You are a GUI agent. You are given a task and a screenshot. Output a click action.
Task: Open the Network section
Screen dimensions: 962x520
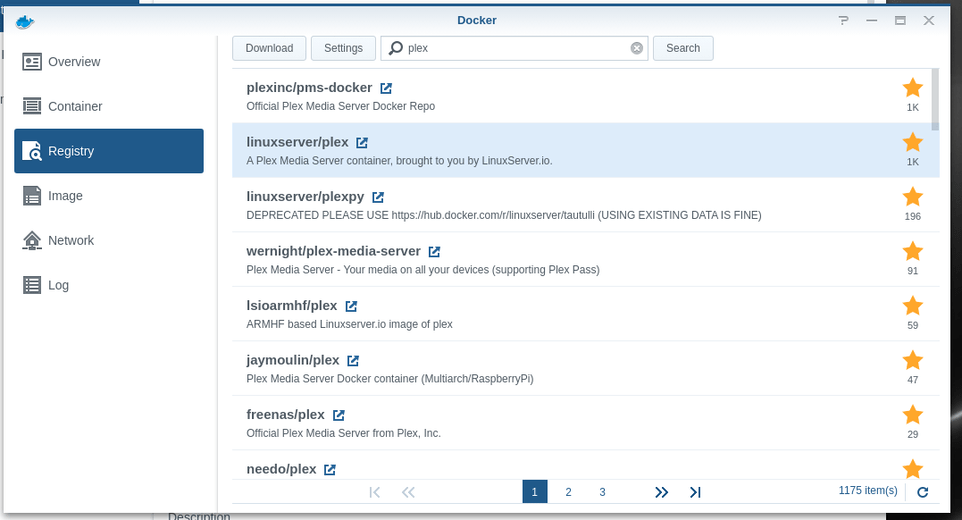click(109, 240)
